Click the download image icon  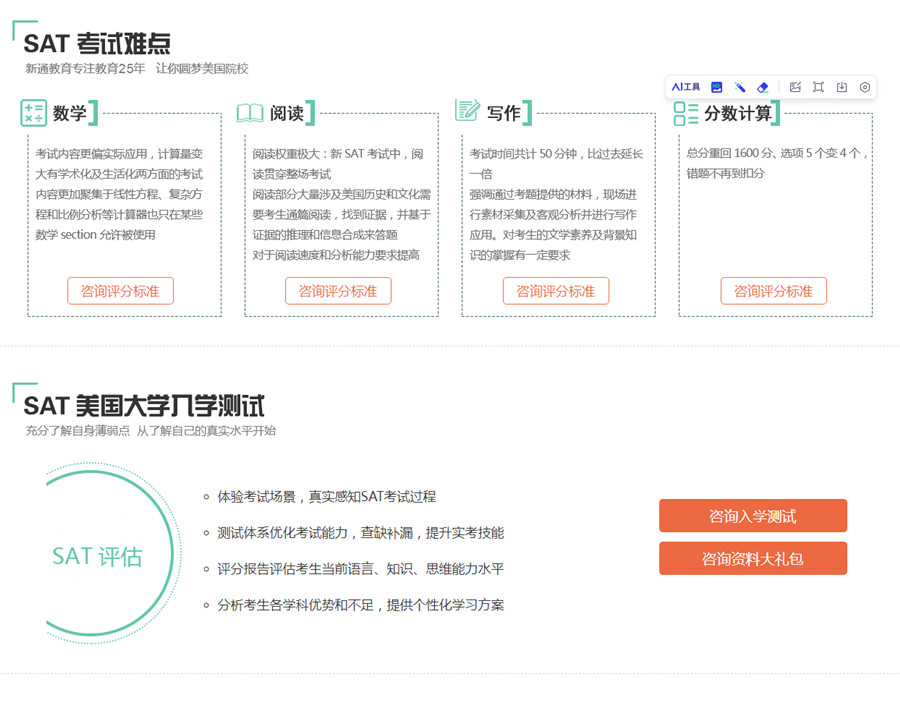coord(842,87)
